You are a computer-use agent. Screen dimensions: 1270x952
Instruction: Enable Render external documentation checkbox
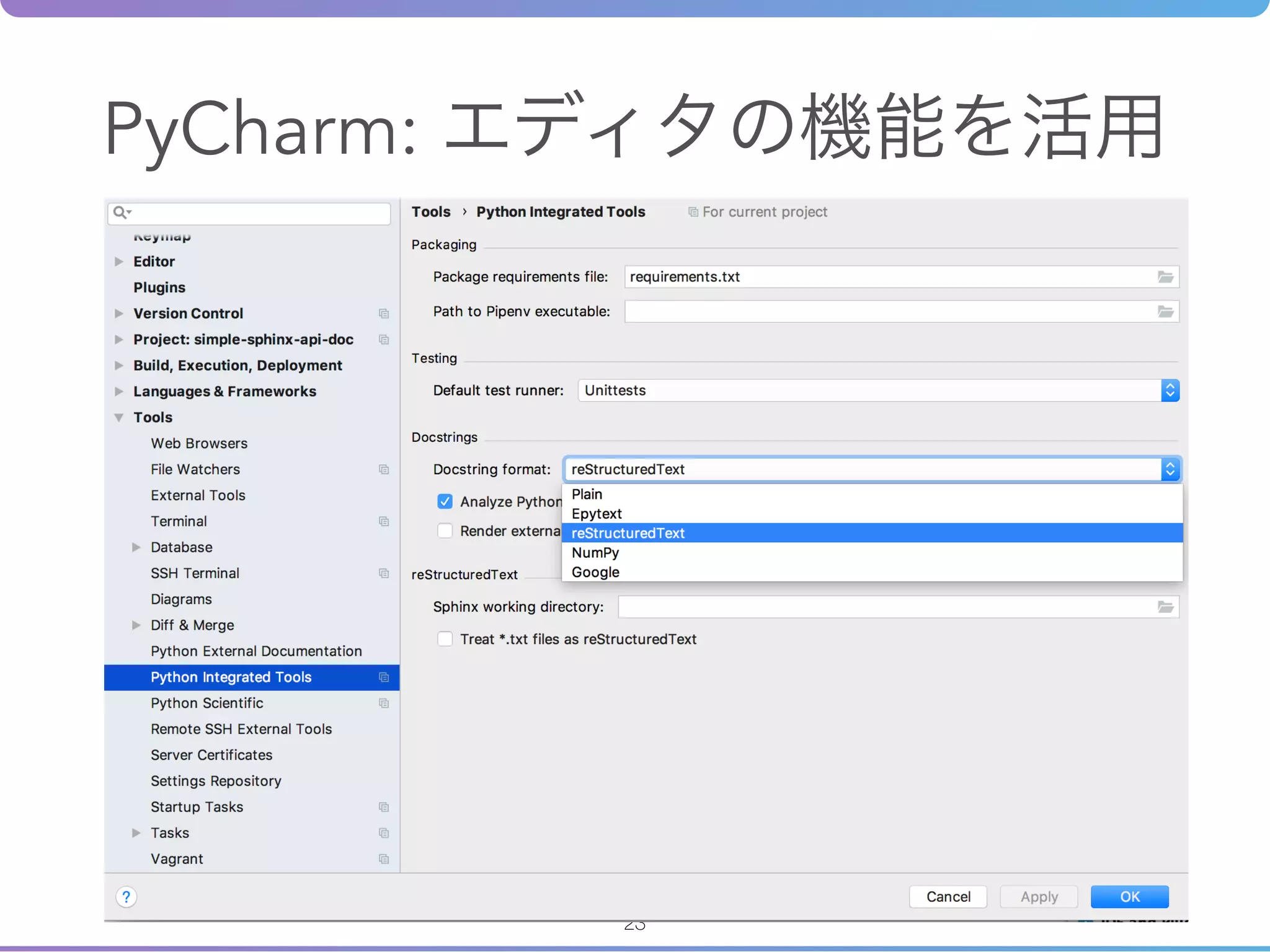[x=445, y=531]
